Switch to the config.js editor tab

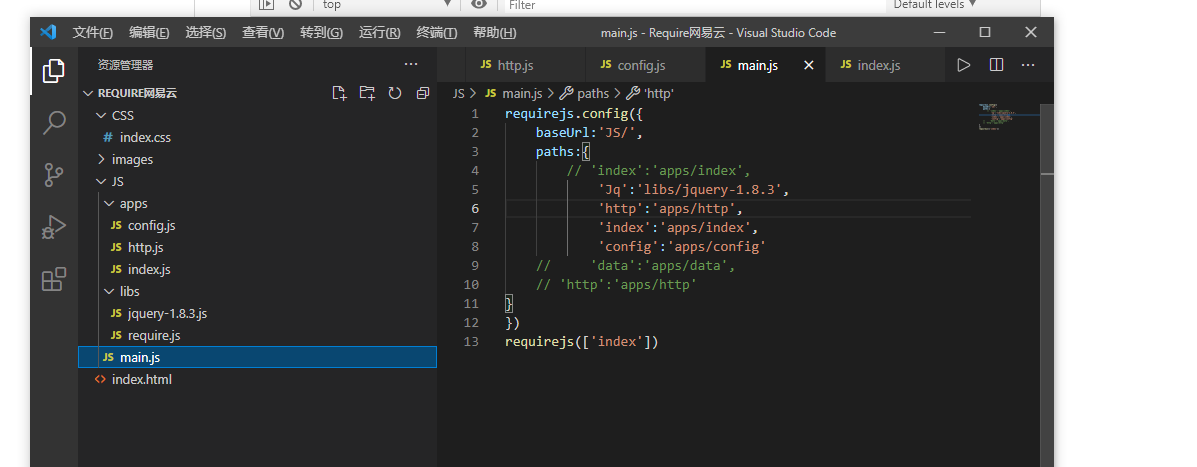(x=646, y=65)
